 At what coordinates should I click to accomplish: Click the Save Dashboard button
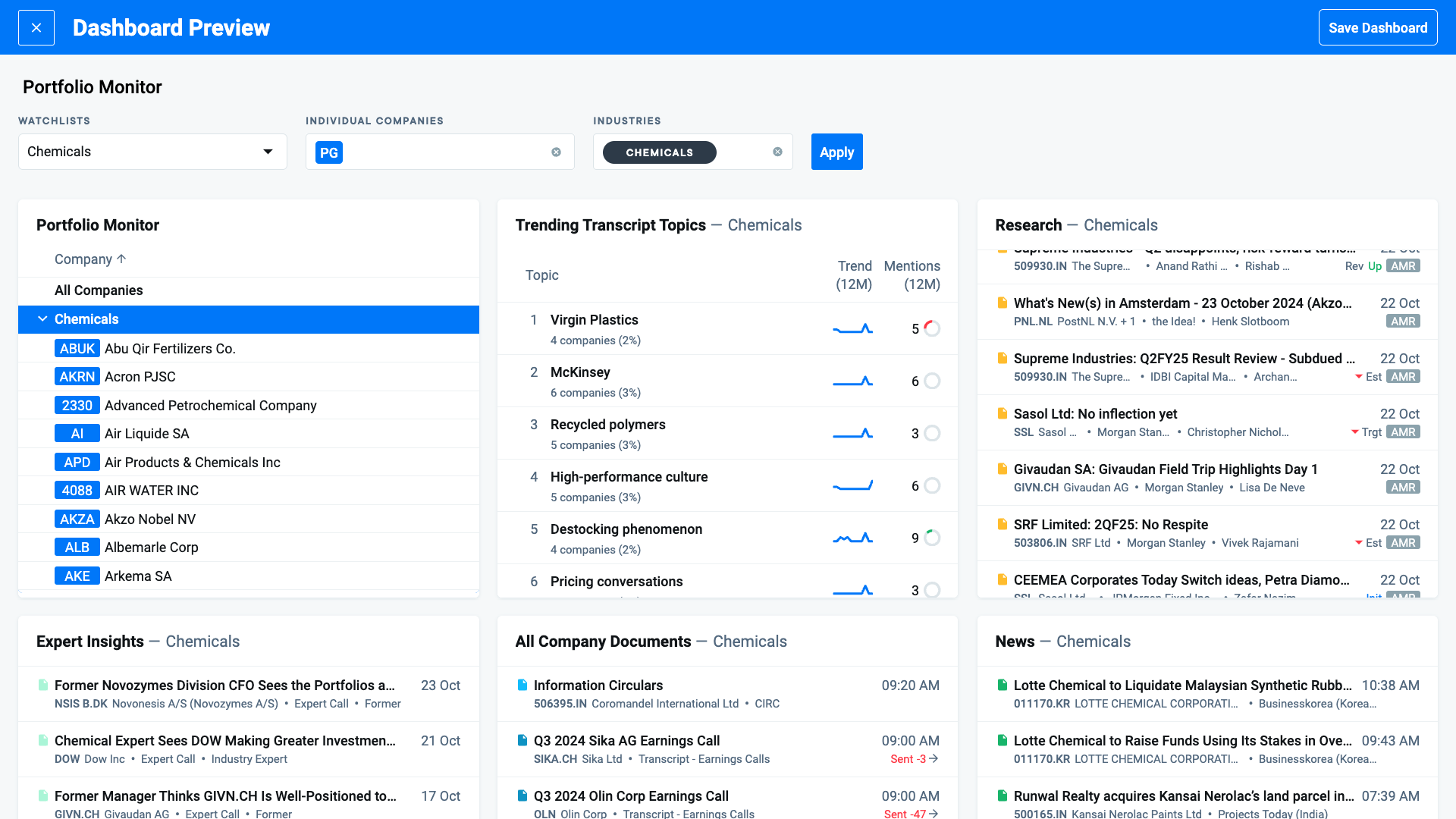click(1378, 27)
